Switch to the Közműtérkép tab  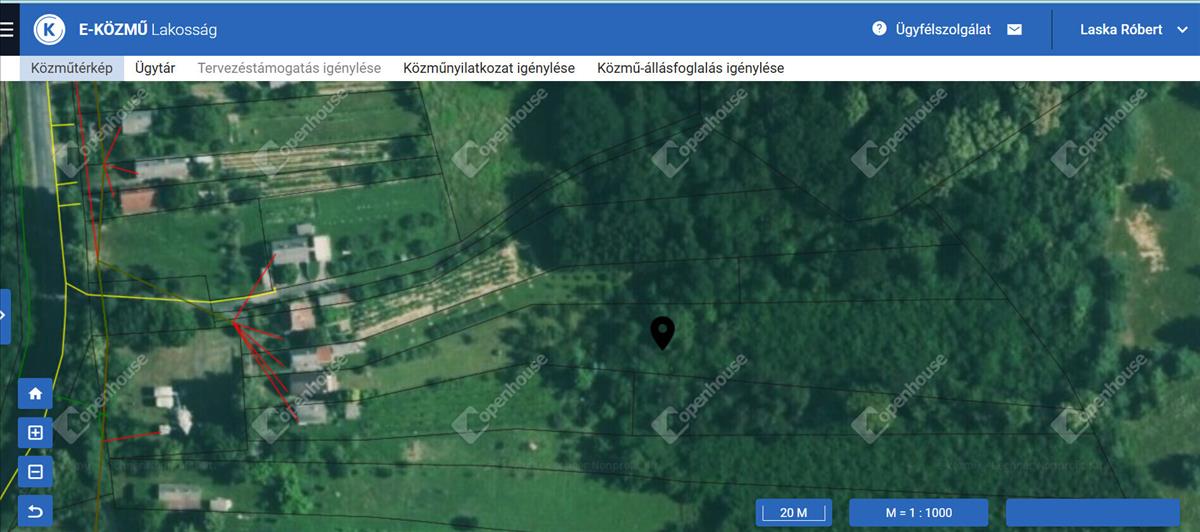pyautogui.click(x=71, y=68)
